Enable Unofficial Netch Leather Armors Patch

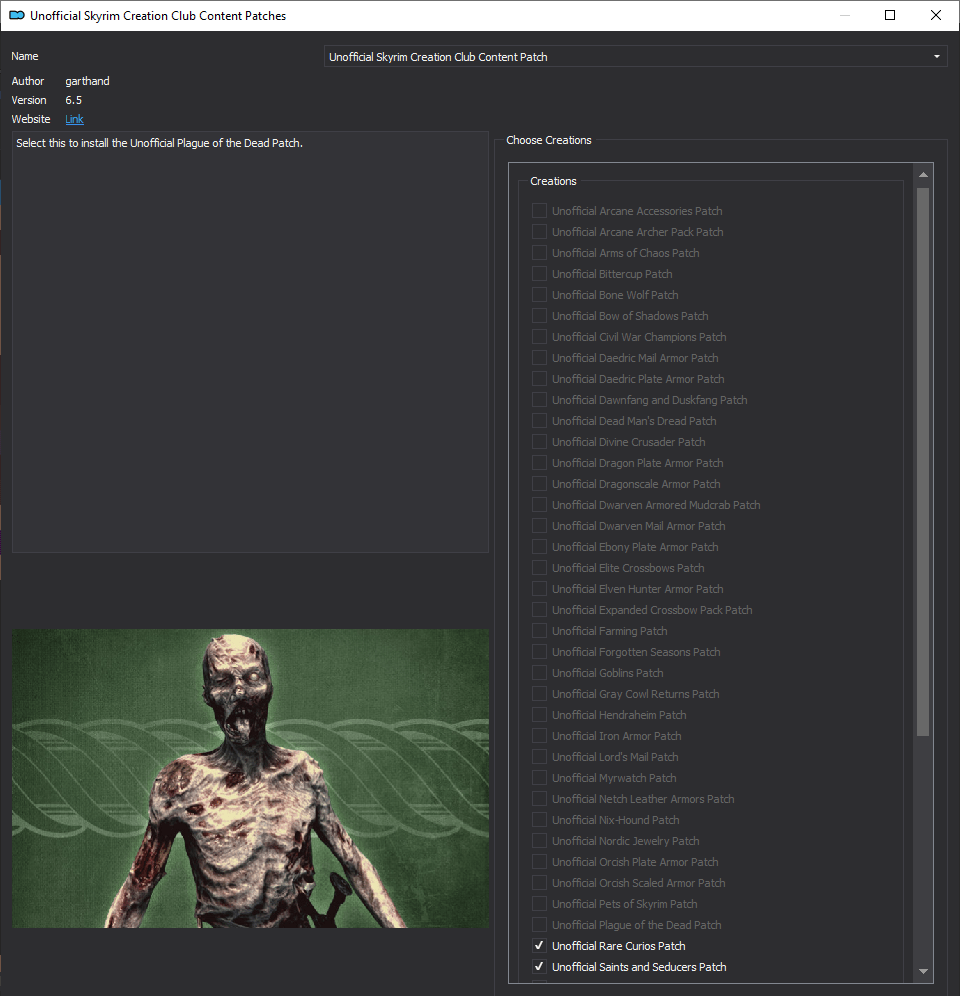point(539,797)
